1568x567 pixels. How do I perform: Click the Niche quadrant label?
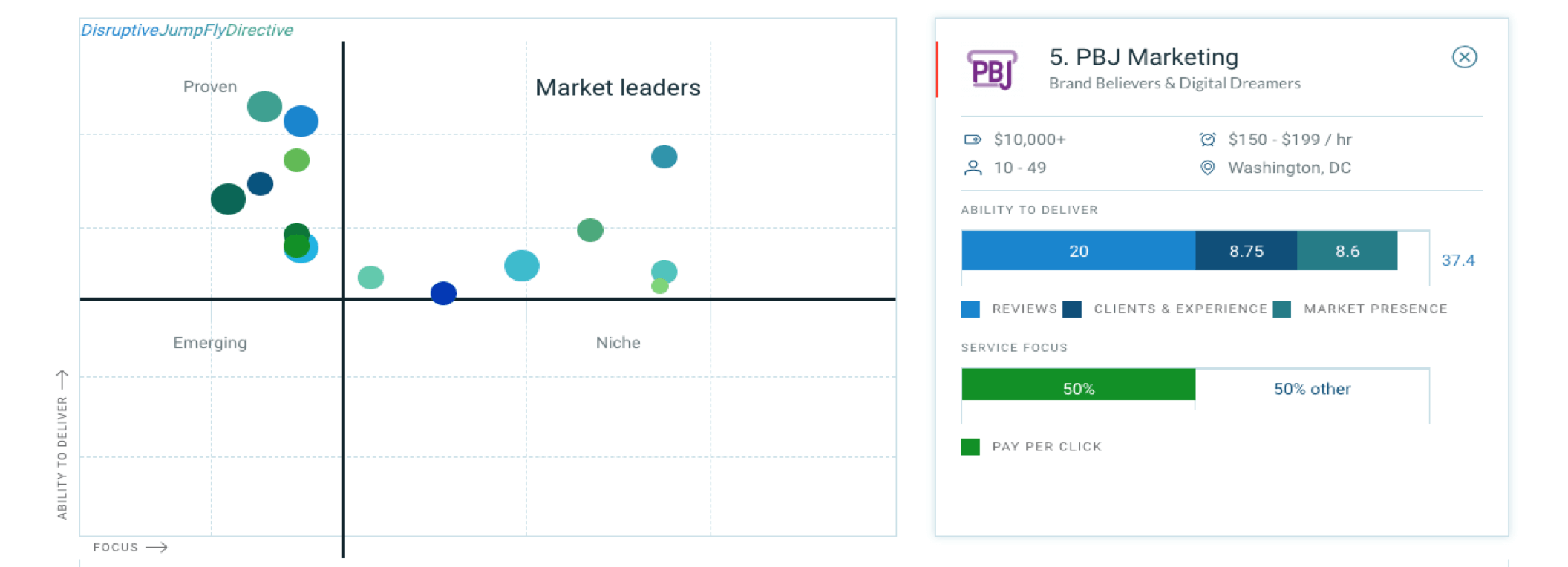618,343
